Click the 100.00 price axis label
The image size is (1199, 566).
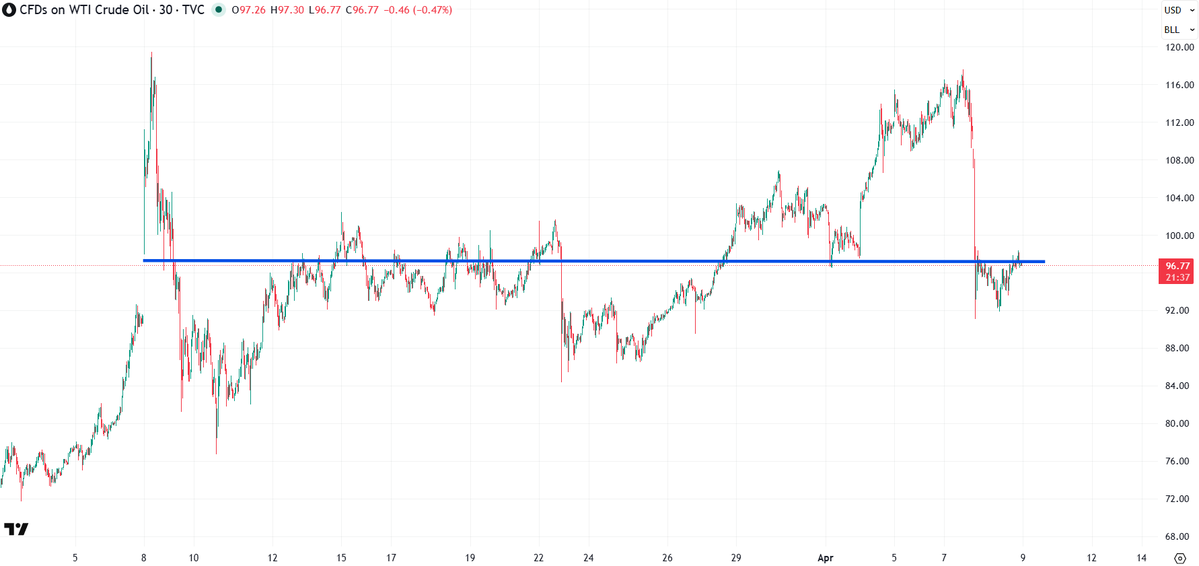[x=1178, y=236]
